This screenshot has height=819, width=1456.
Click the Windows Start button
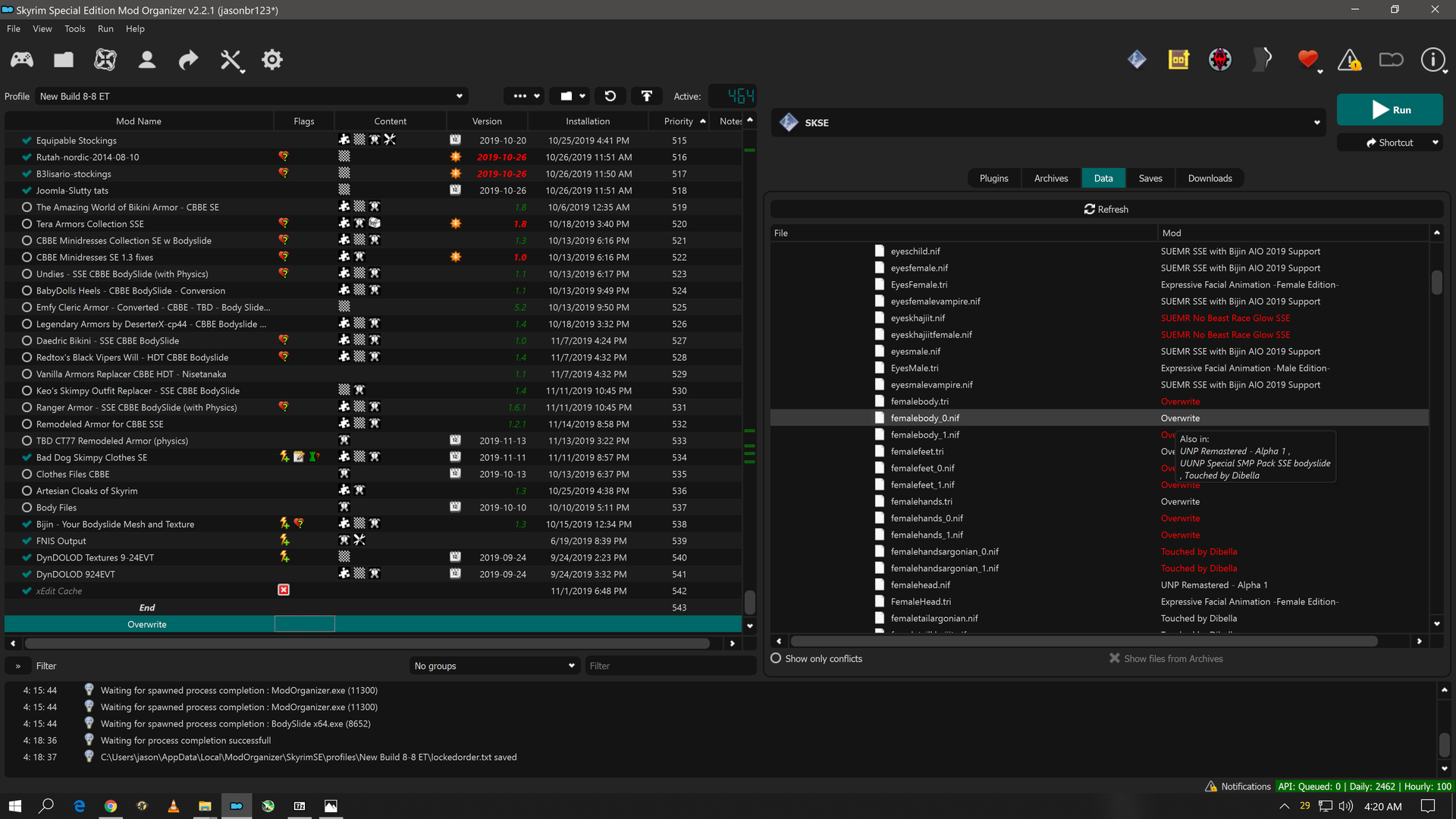tap(15, 806)
